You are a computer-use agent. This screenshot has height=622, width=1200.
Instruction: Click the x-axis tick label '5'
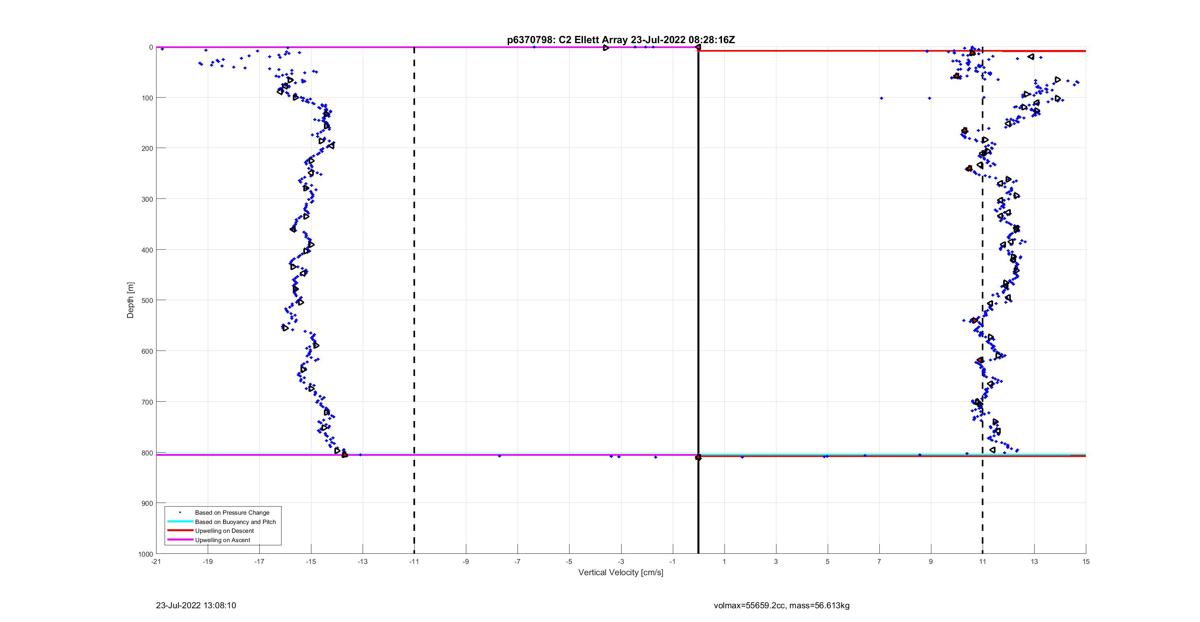pyautogui.click(x=828, y=561)
